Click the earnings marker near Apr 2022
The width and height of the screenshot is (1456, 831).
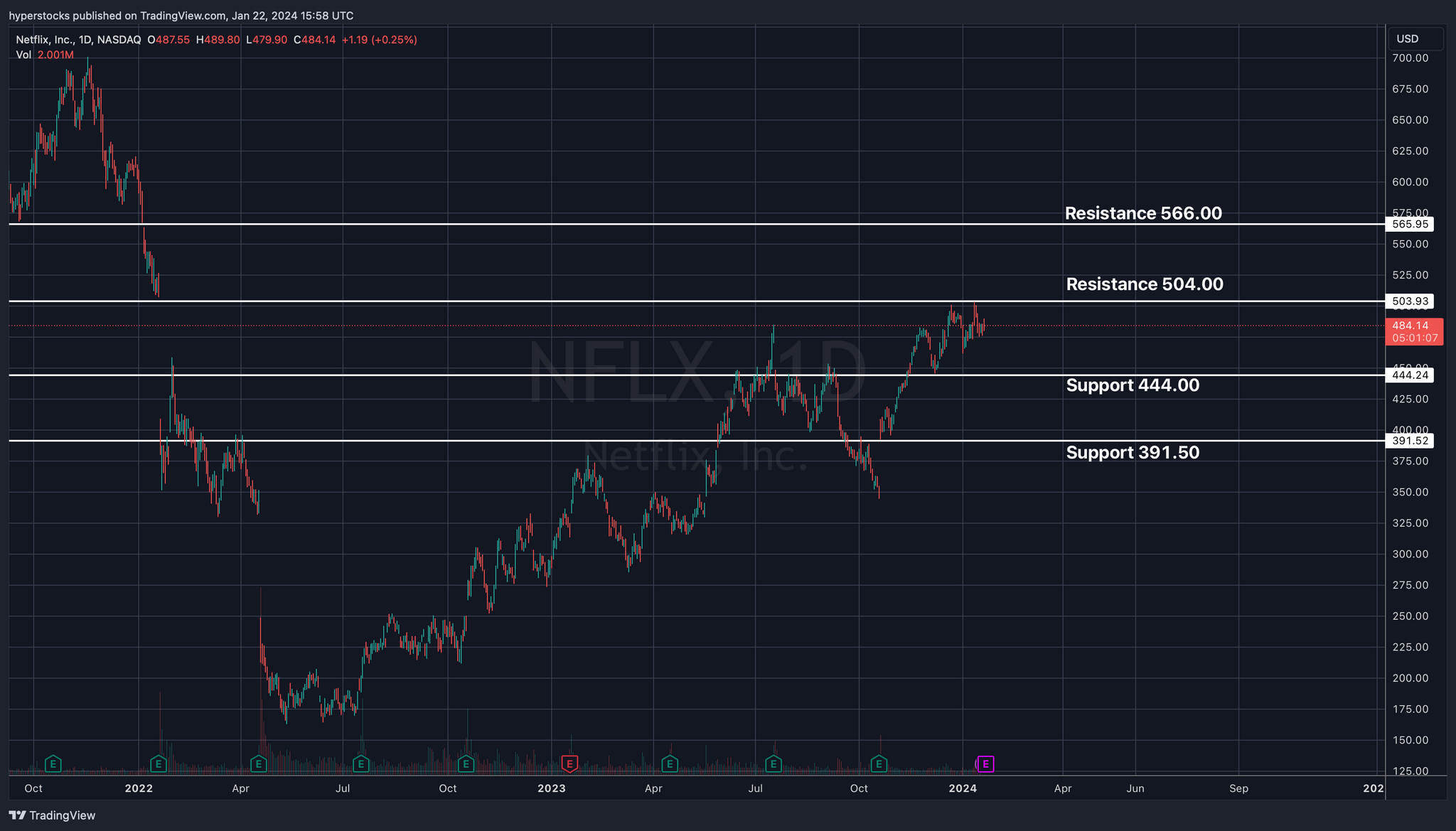click(259, 764)
